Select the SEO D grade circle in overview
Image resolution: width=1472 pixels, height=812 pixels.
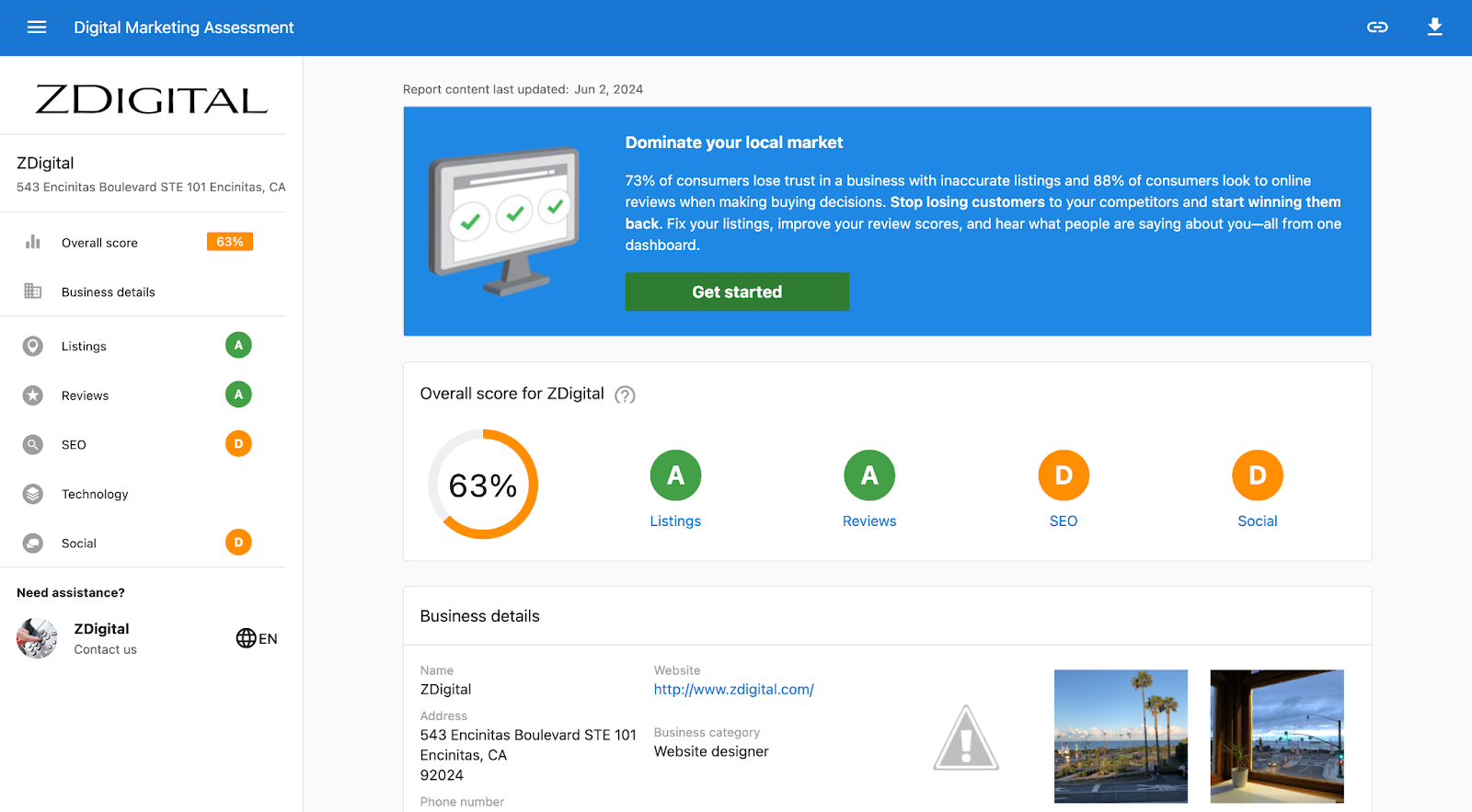pyautogui.click(x=1064, y=475)
